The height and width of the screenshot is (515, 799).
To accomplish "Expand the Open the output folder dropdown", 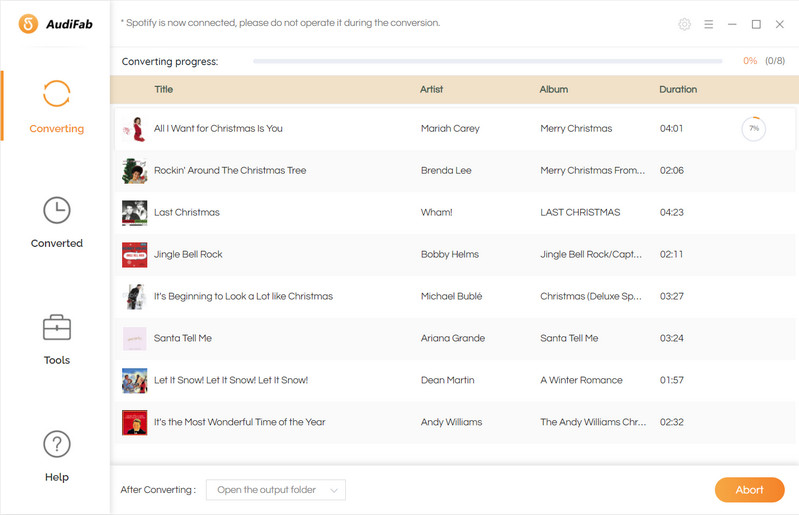I will [276, 490].
